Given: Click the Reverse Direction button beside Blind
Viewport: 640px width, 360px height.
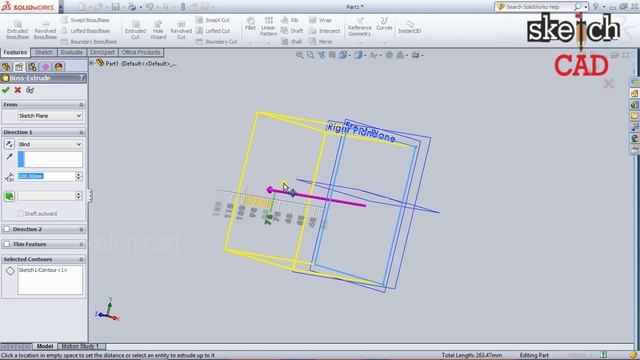Looking at the screenshot, I should (9, 144).
